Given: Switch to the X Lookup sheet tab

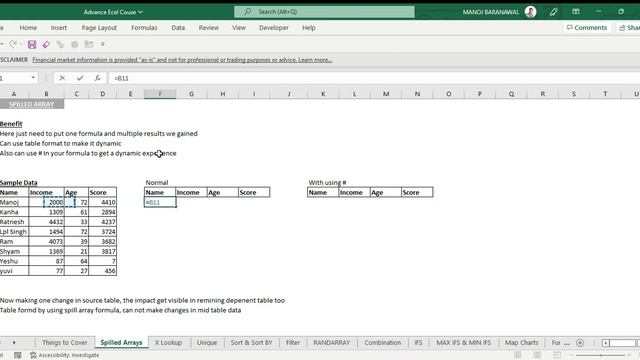Looking at the screenshot, I should tap(168, 343).
